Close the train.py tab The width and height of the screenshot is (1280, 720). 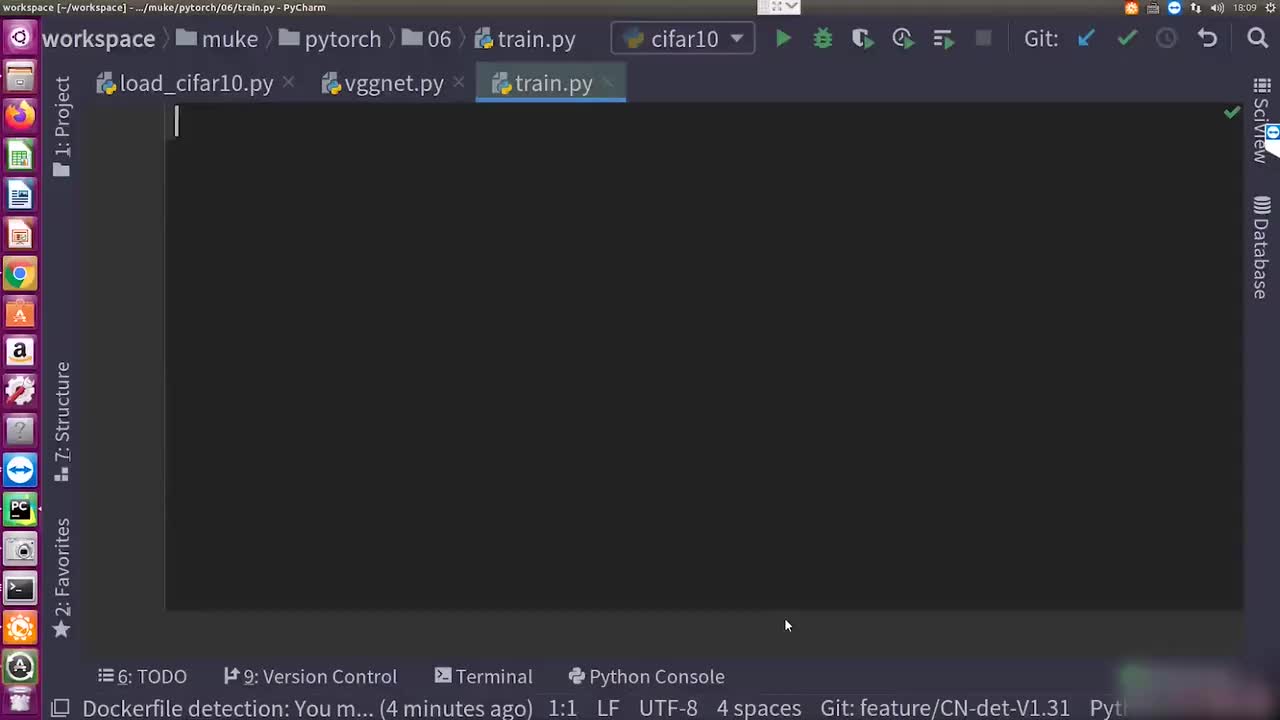click(608, 83)
